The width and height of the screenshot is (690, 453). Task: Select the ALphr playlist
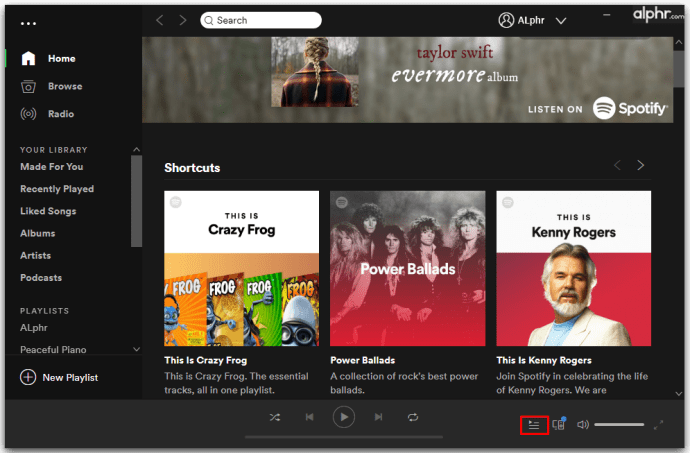pyautogui.click(x=34, y=328)
